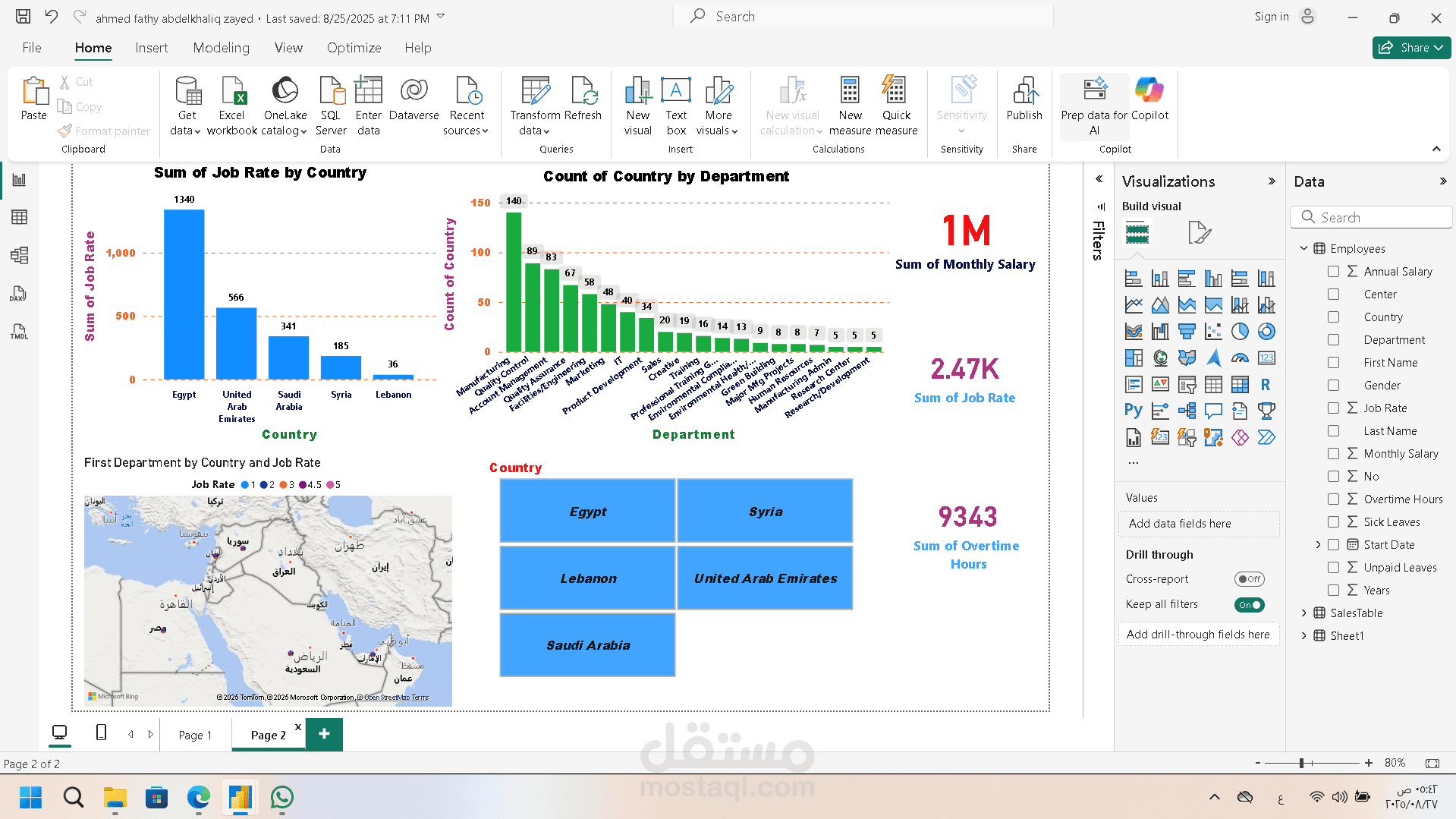Insert a Text box

pos(676,106)
